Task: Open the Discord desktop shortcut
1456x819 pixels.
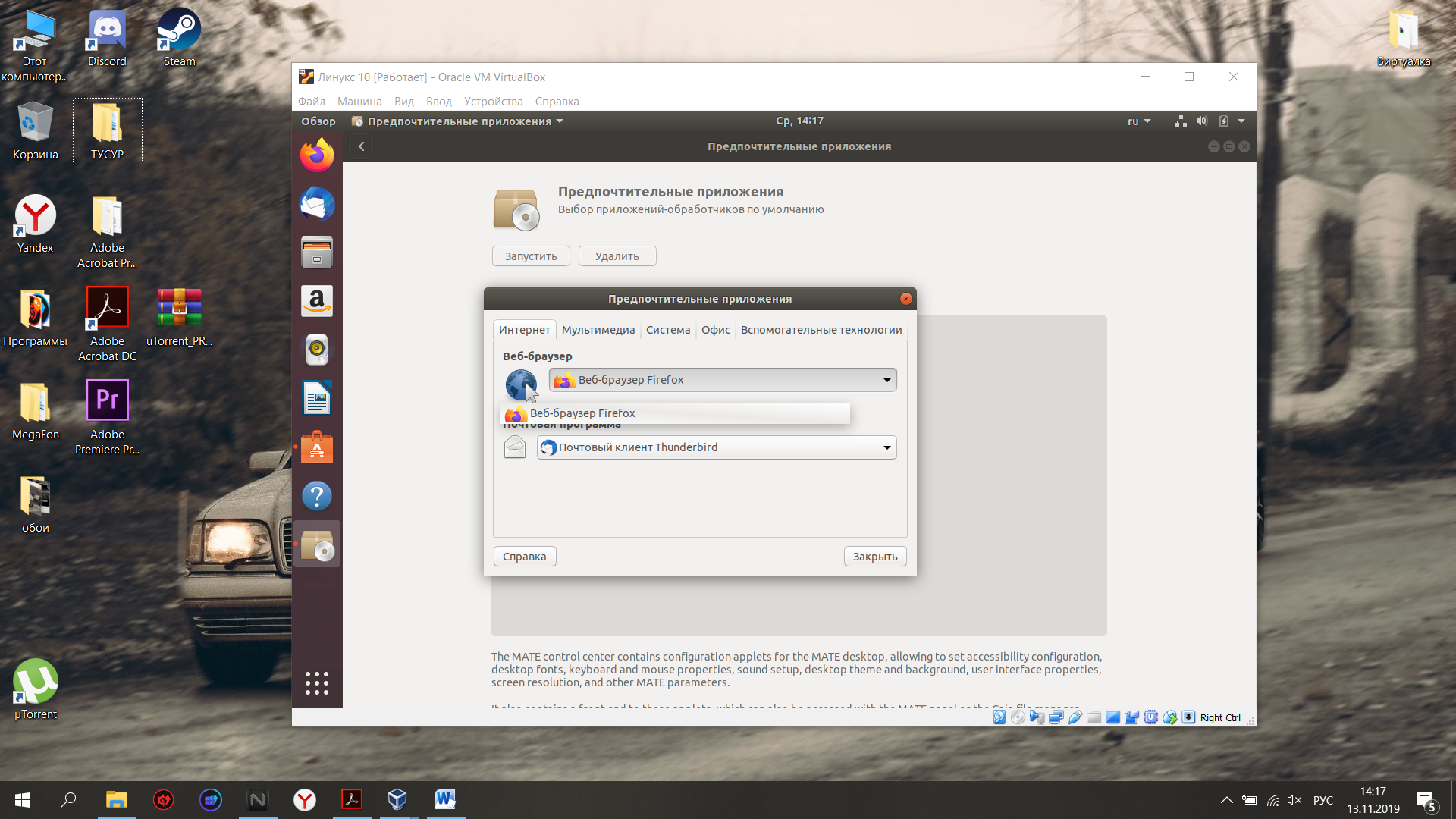Action: coord(107,37)
